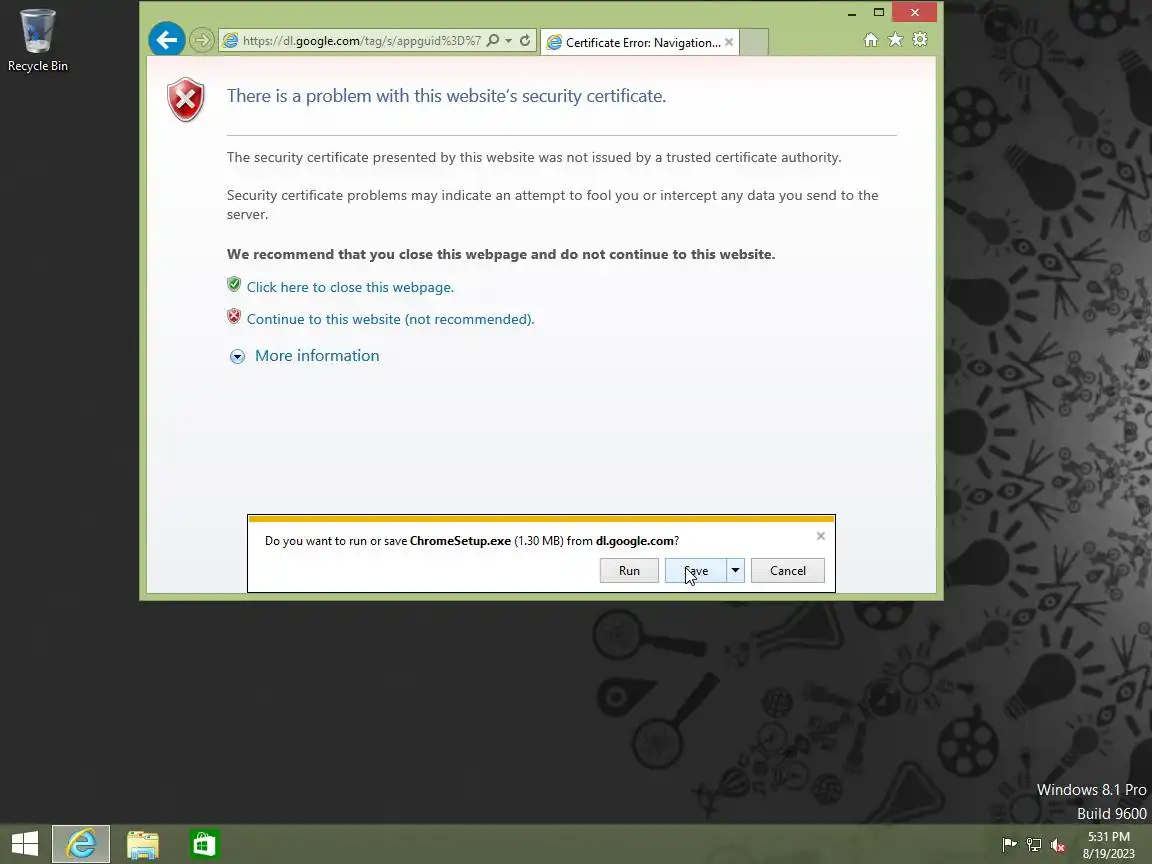Screen dimensions: 1152x864
Task: Open Favorites star icon
Action: 895,40
